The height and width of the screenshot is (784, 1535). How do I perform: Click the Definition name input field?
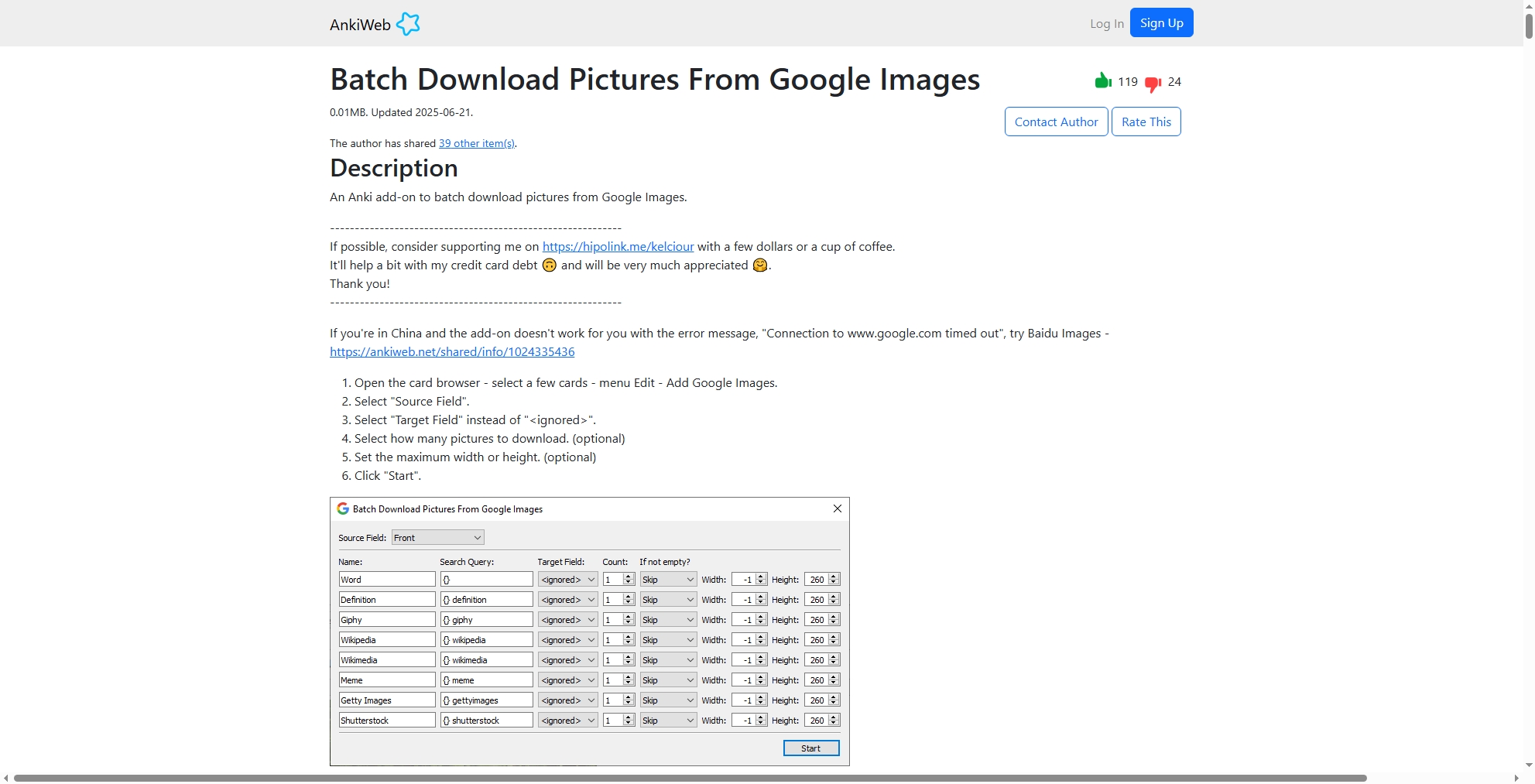click(x=387, y=599)
